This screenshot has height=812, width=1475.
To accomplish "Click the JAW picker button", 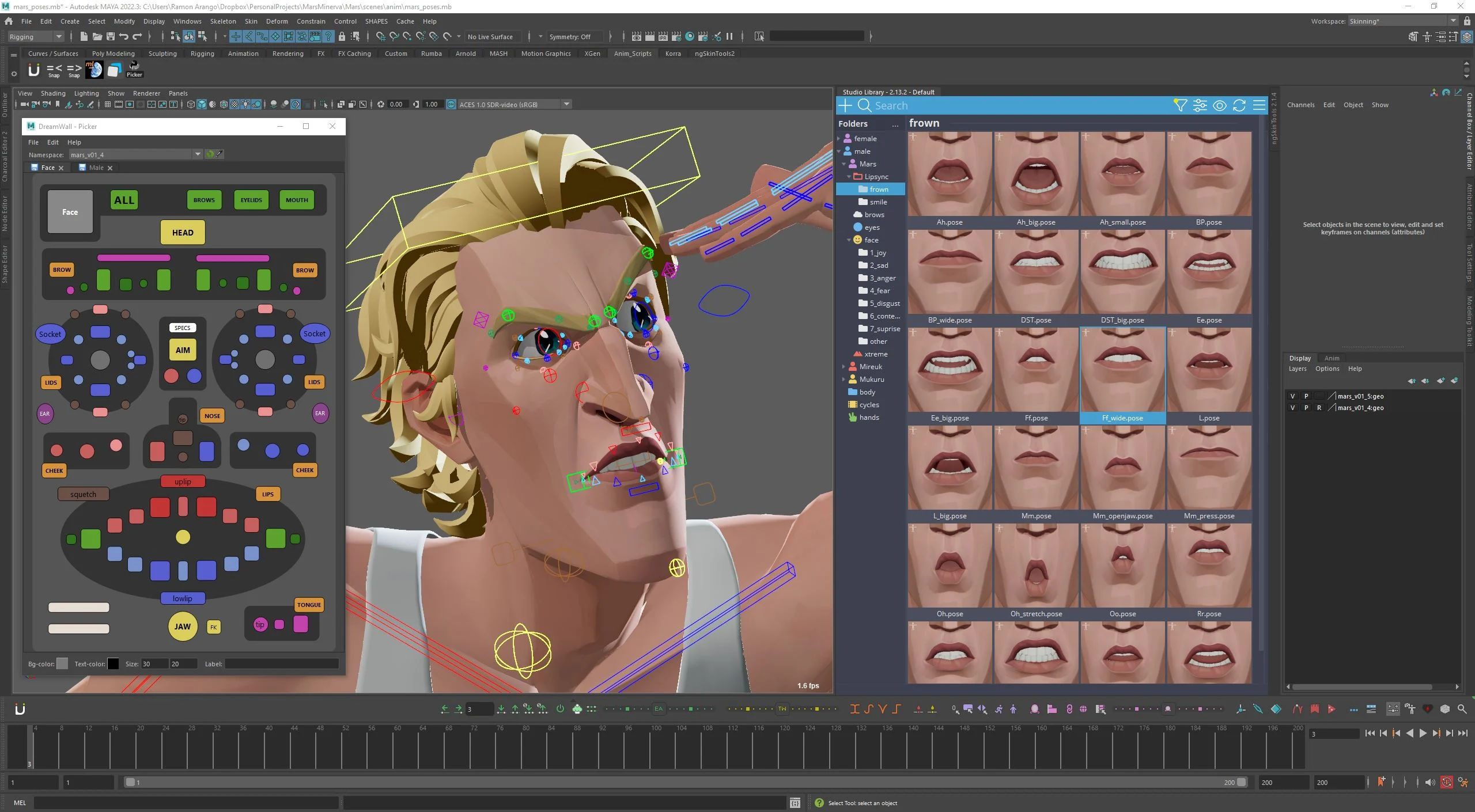I will tap(183, 627).
